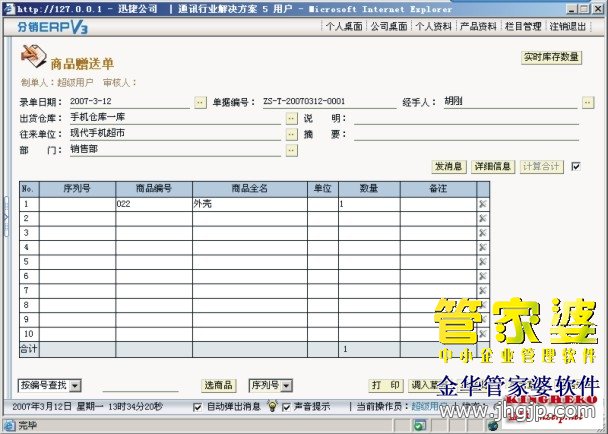Click the delete icon on row 7
The width and height of the screenshot is (608, 434).
tap(483, 290)
